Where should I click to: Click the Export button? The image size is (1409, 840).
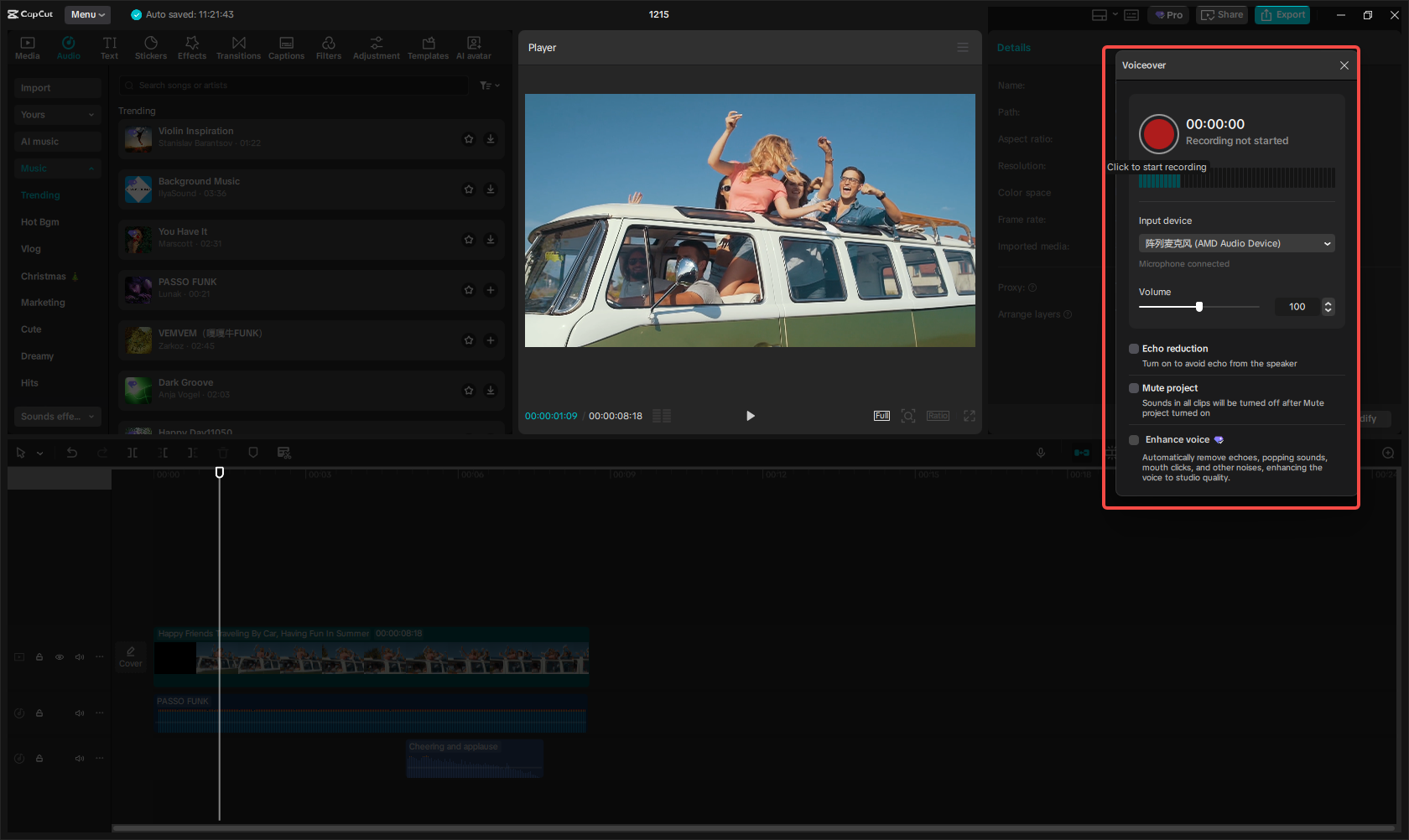(1282, 15)
